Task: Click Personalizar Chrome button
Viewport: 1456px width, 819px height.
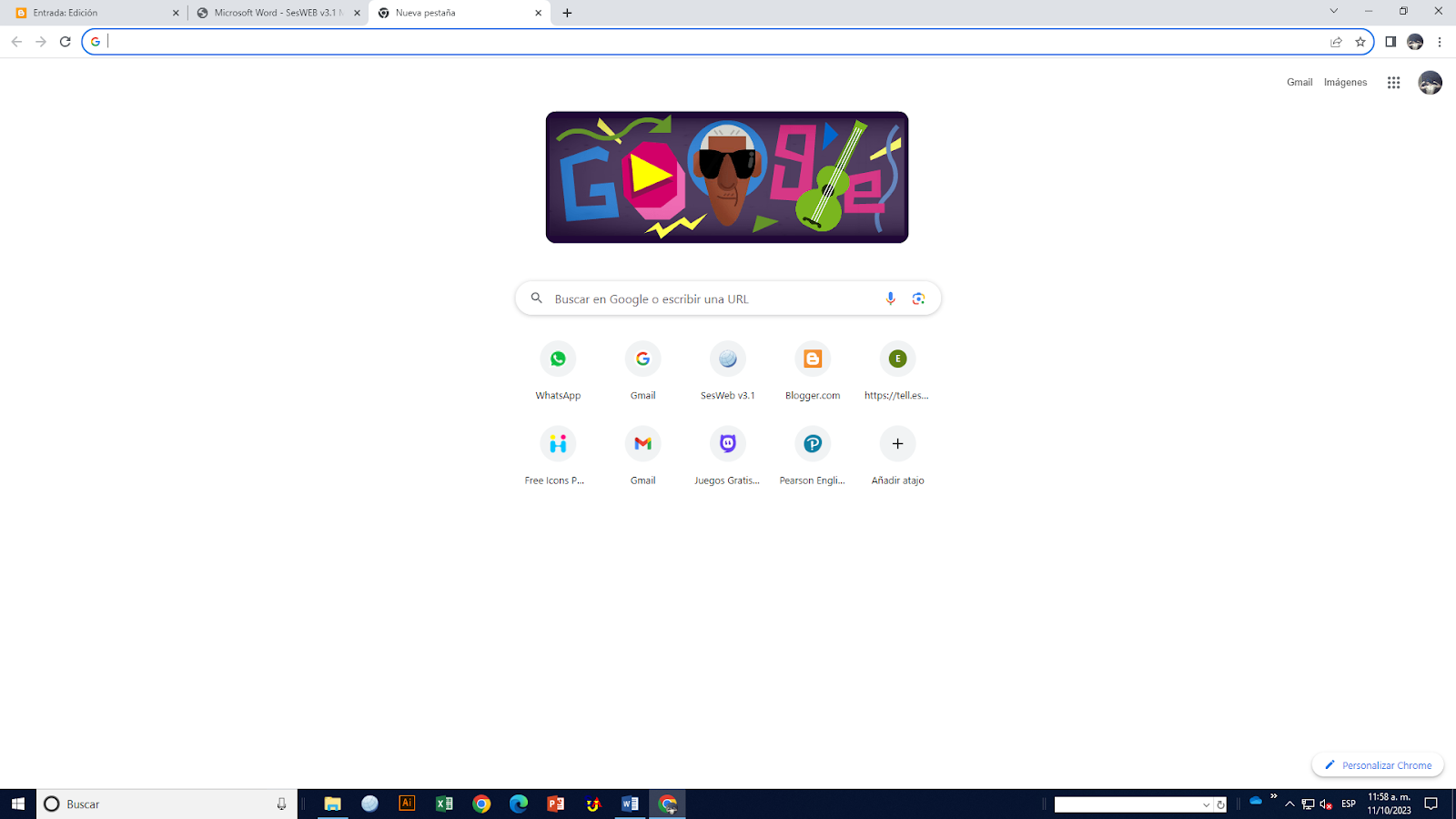Action: [1378, 765]
